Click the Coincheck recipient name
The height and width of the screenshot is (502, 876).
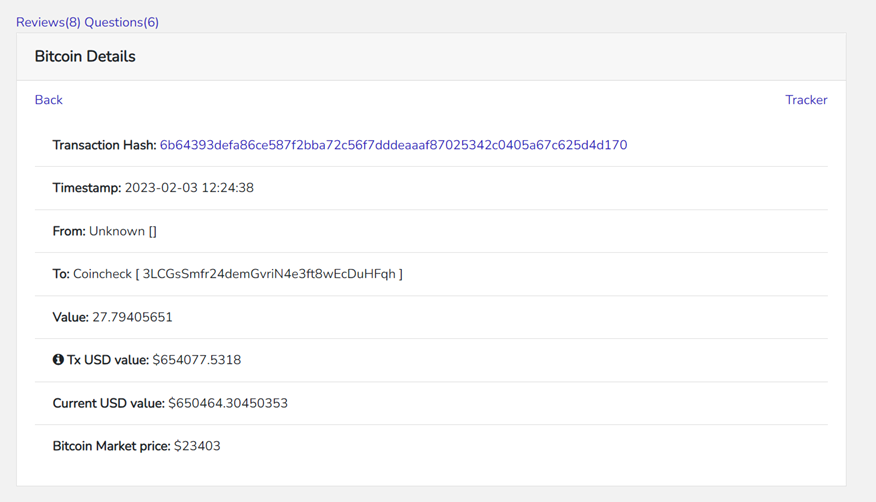(102, 274)
